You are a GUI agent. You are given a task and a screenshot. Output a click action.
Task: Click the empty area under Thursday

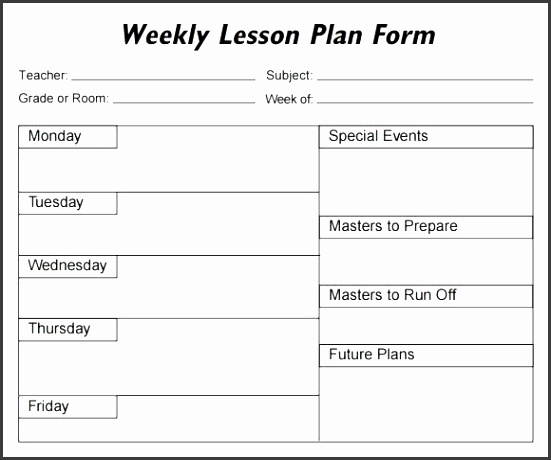pos(169,368)
